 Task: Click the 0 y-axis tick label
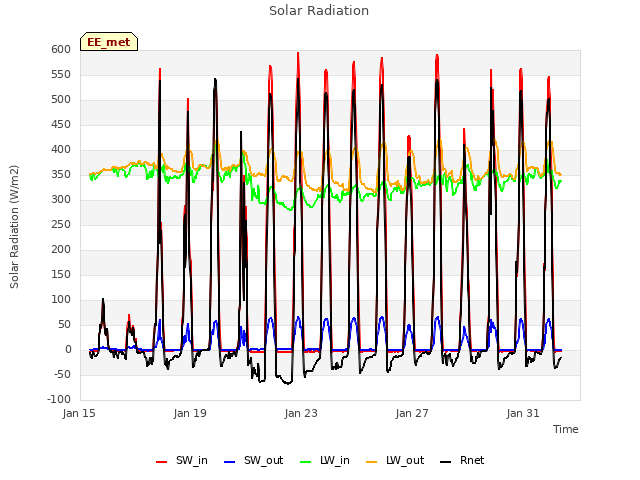click(68, 349)
